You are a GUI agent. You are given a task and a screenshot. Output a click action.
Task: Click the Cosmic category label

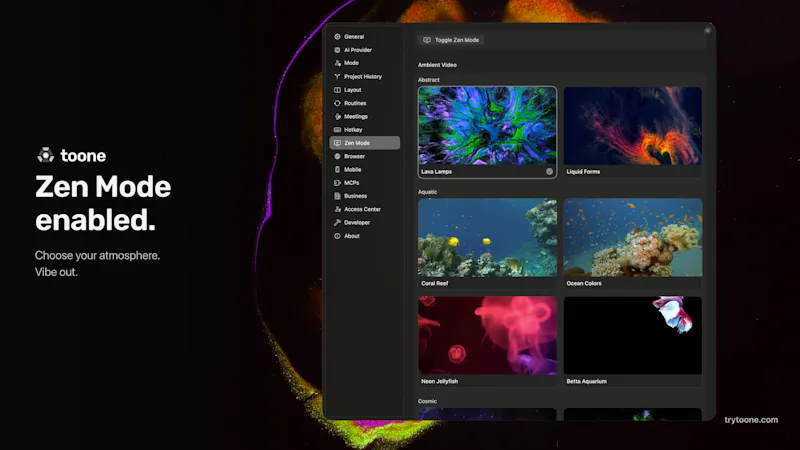click(428, 401)
